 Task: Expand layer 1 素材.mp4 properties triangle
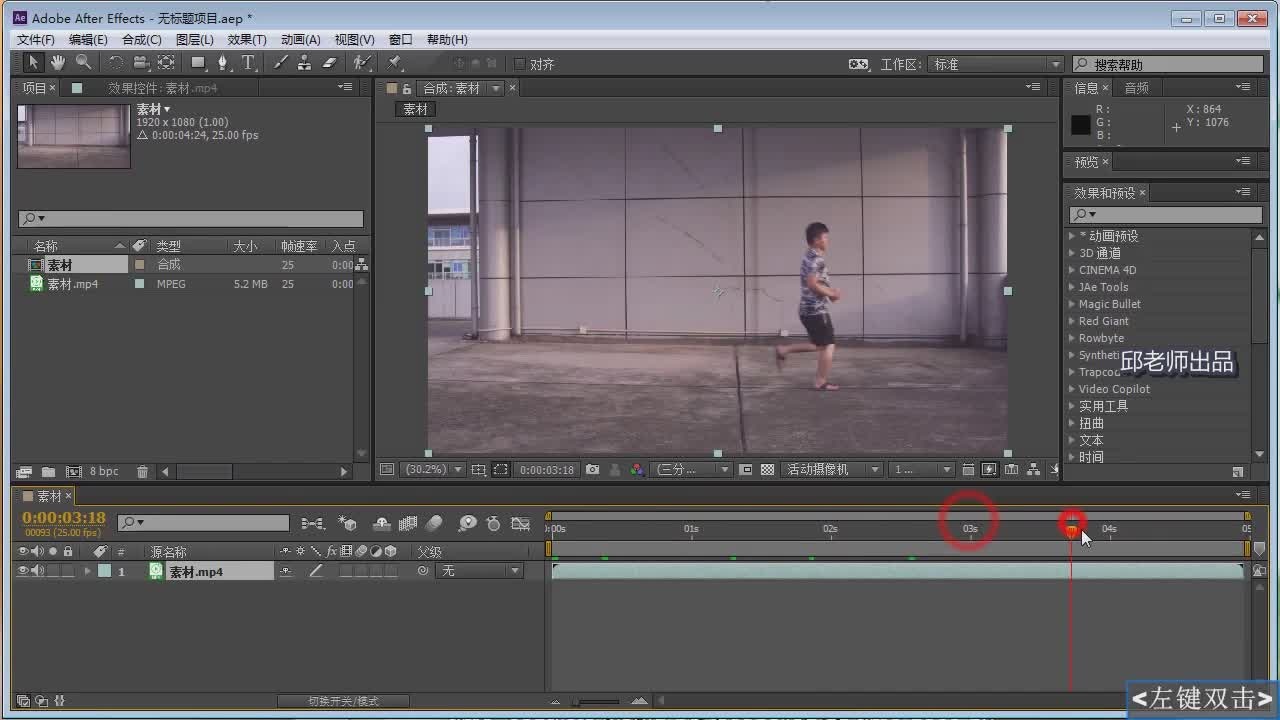[87, 571]
